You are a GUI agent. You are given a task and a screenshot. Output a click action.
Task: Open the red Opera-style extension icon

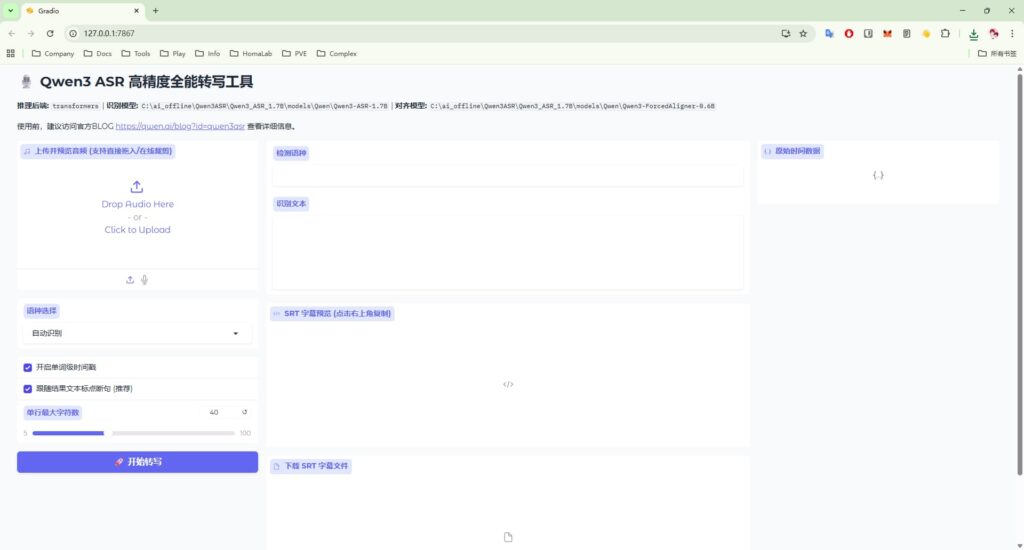click(x=849, y=33)
